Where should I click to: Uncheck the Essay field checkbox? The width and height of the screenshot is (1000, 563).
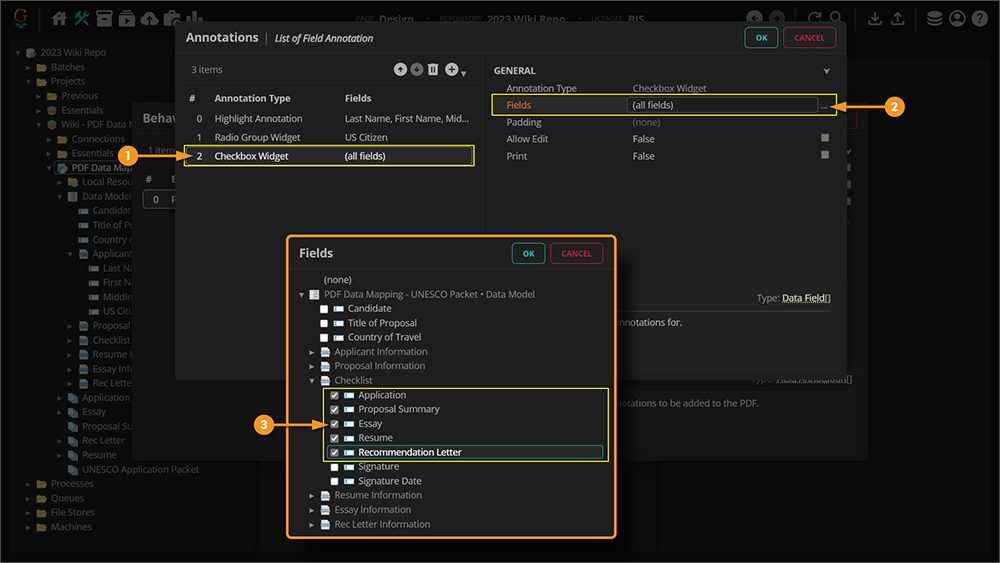[x=335, y=424]
